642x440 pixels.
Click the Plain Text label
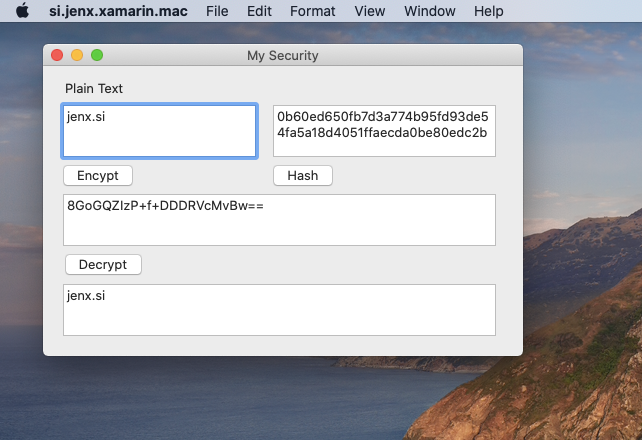[x=94, y=88]
